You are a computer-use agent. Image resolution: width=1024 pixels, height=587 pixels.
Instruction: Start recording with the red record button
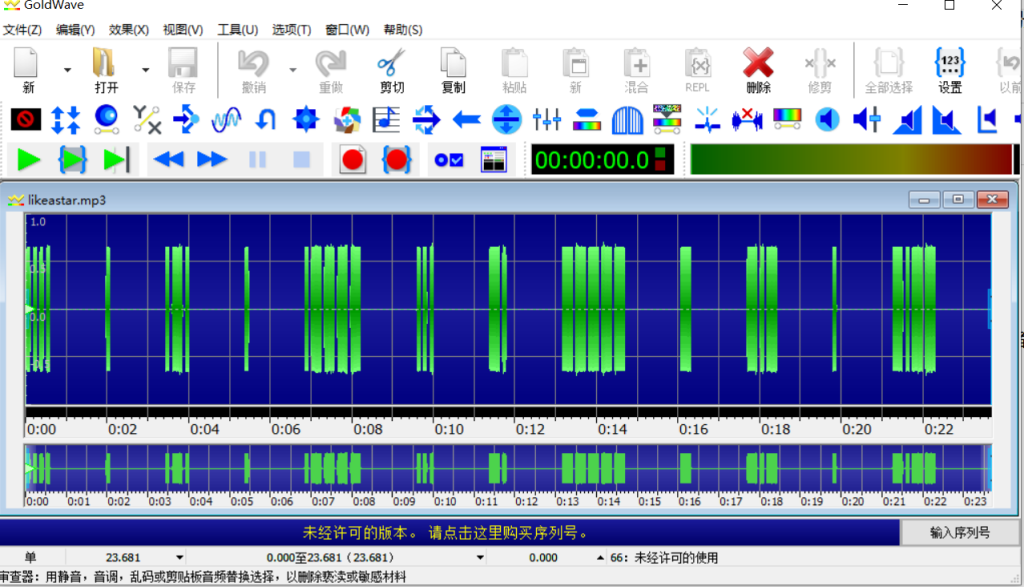(x=352, y=159)
